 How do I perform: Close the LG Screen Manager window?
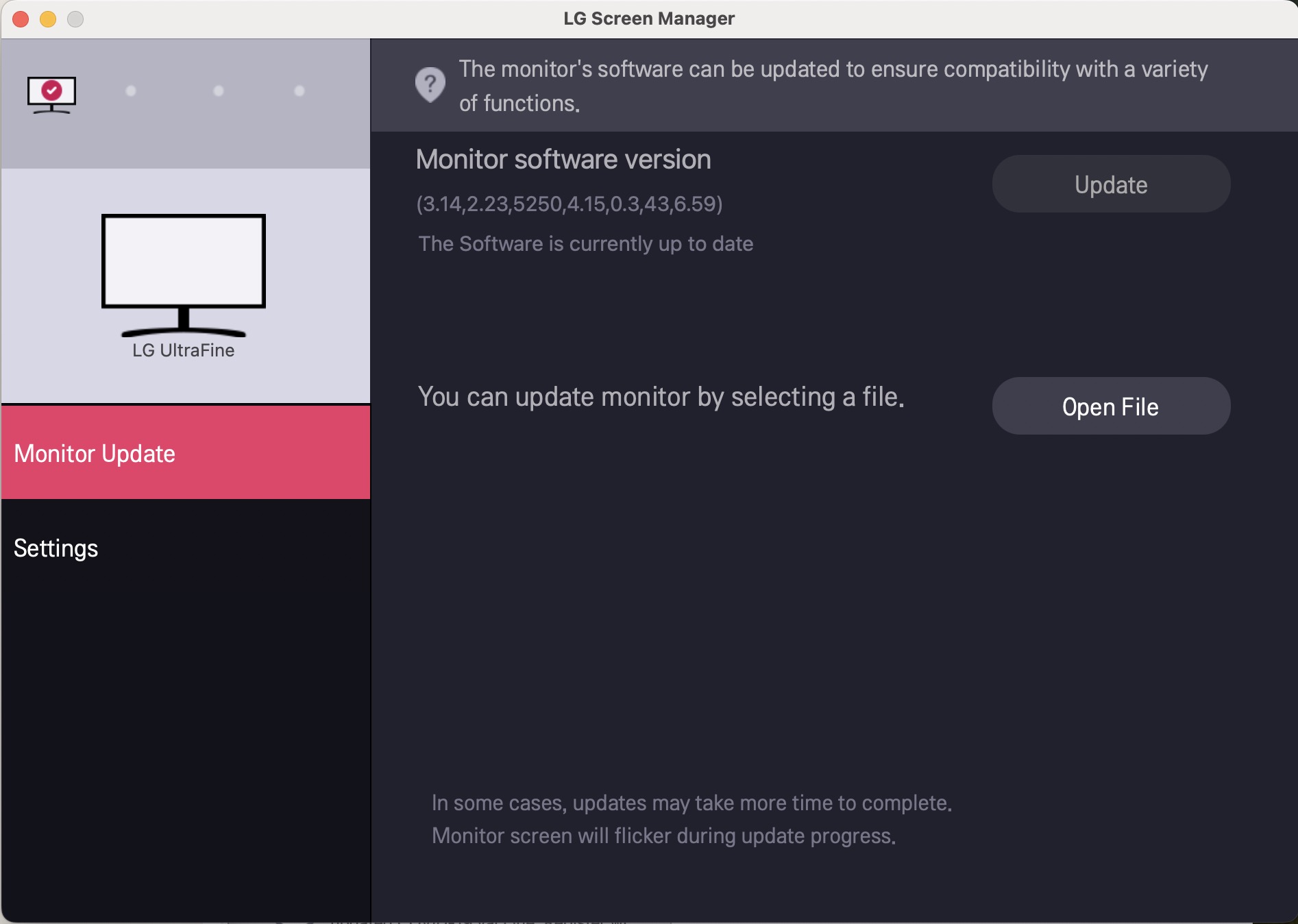(x=21, y=19)
